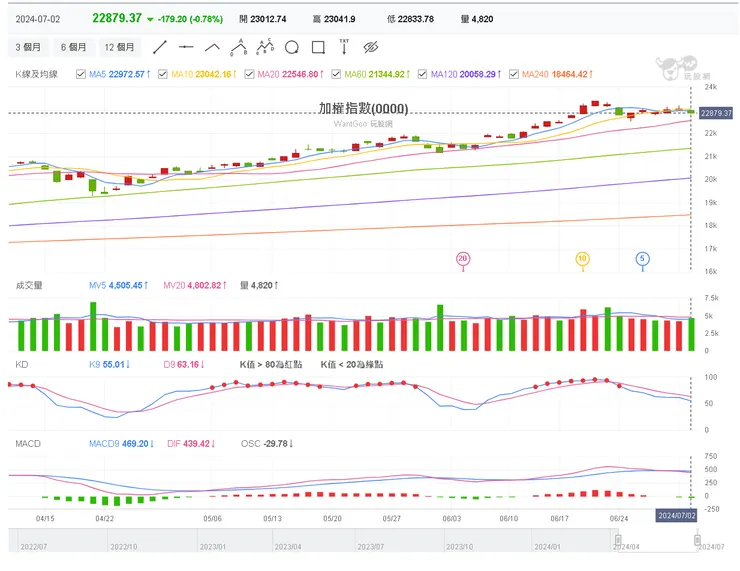The height and width of the screenshot is (571, 740).
Task: Click the 06/03 date label on x-axis
Action: [452, 518]
